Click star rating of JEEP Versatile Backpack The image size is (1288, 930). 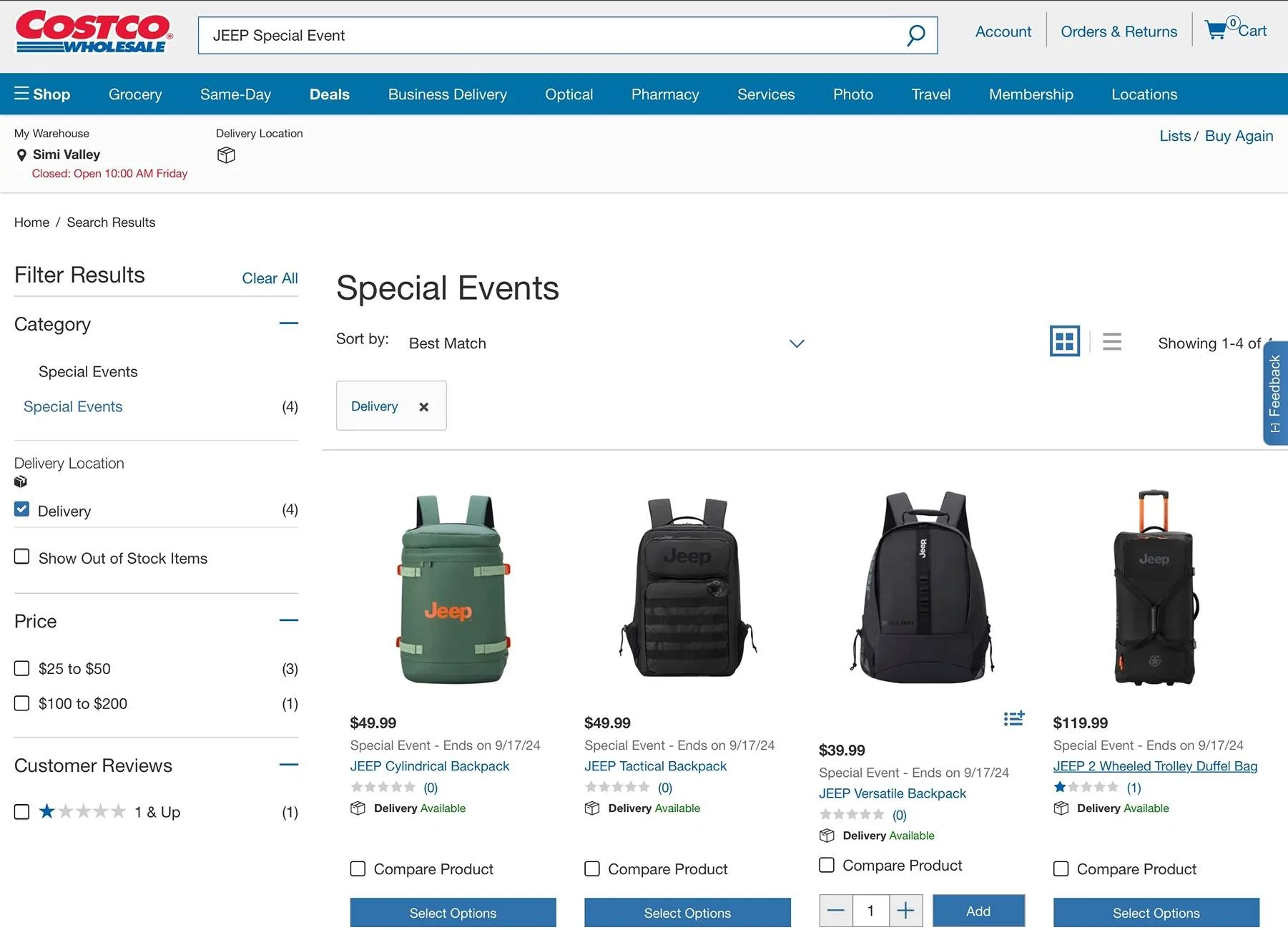(x=852, y=814)
